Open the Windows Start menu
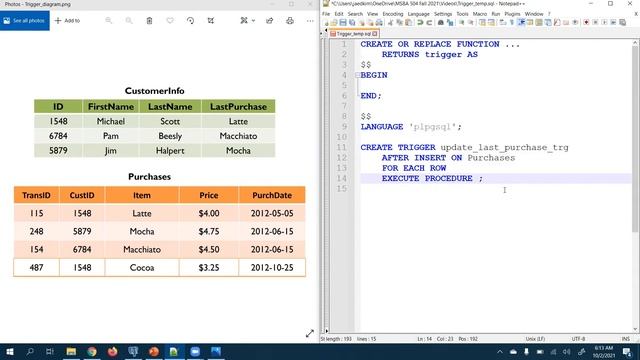Viewport: 640px width, 360px height. tap(9, 351)
